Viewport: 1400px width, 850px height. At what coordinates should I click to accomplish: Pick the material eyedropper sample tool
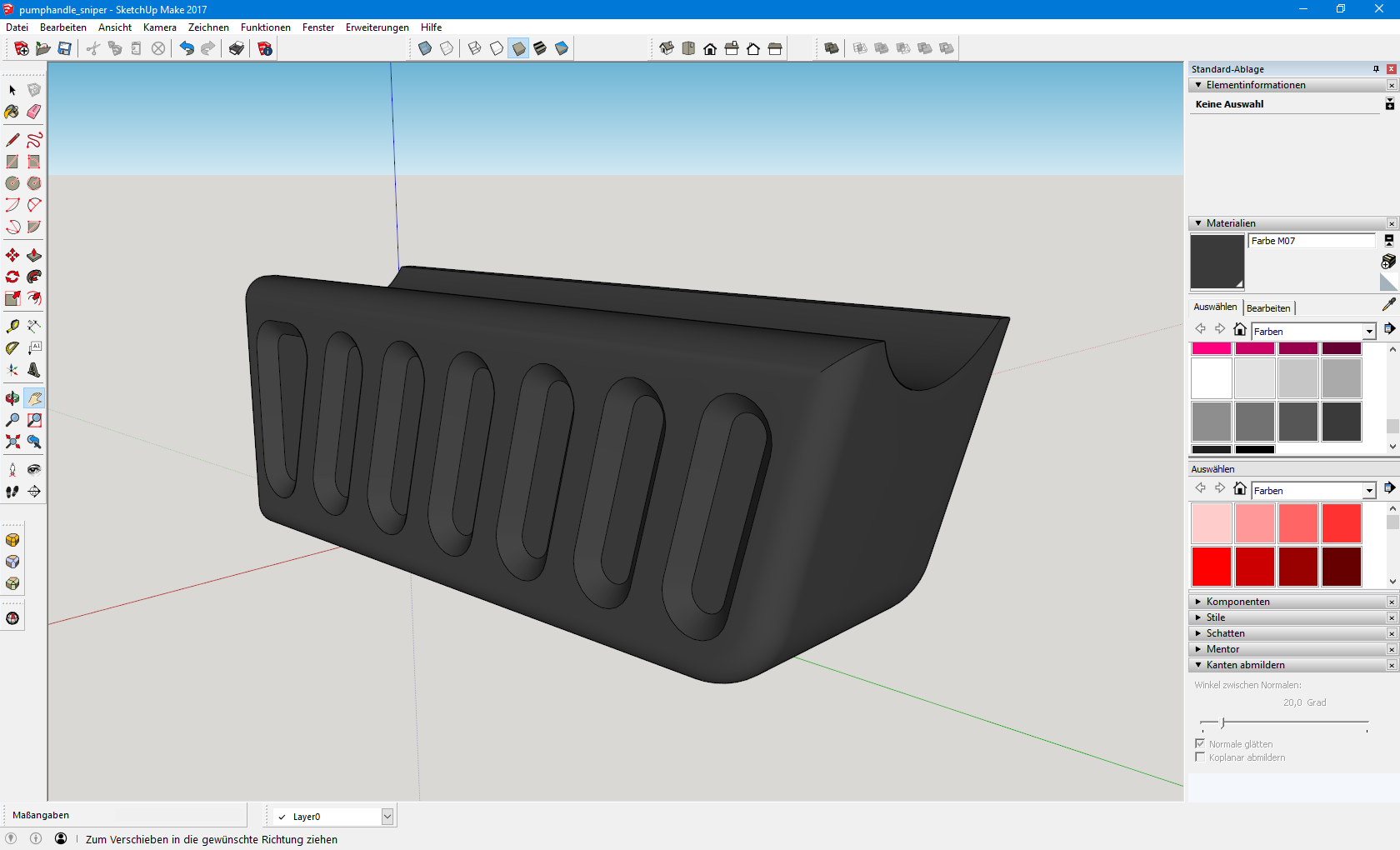(1388, 305)
